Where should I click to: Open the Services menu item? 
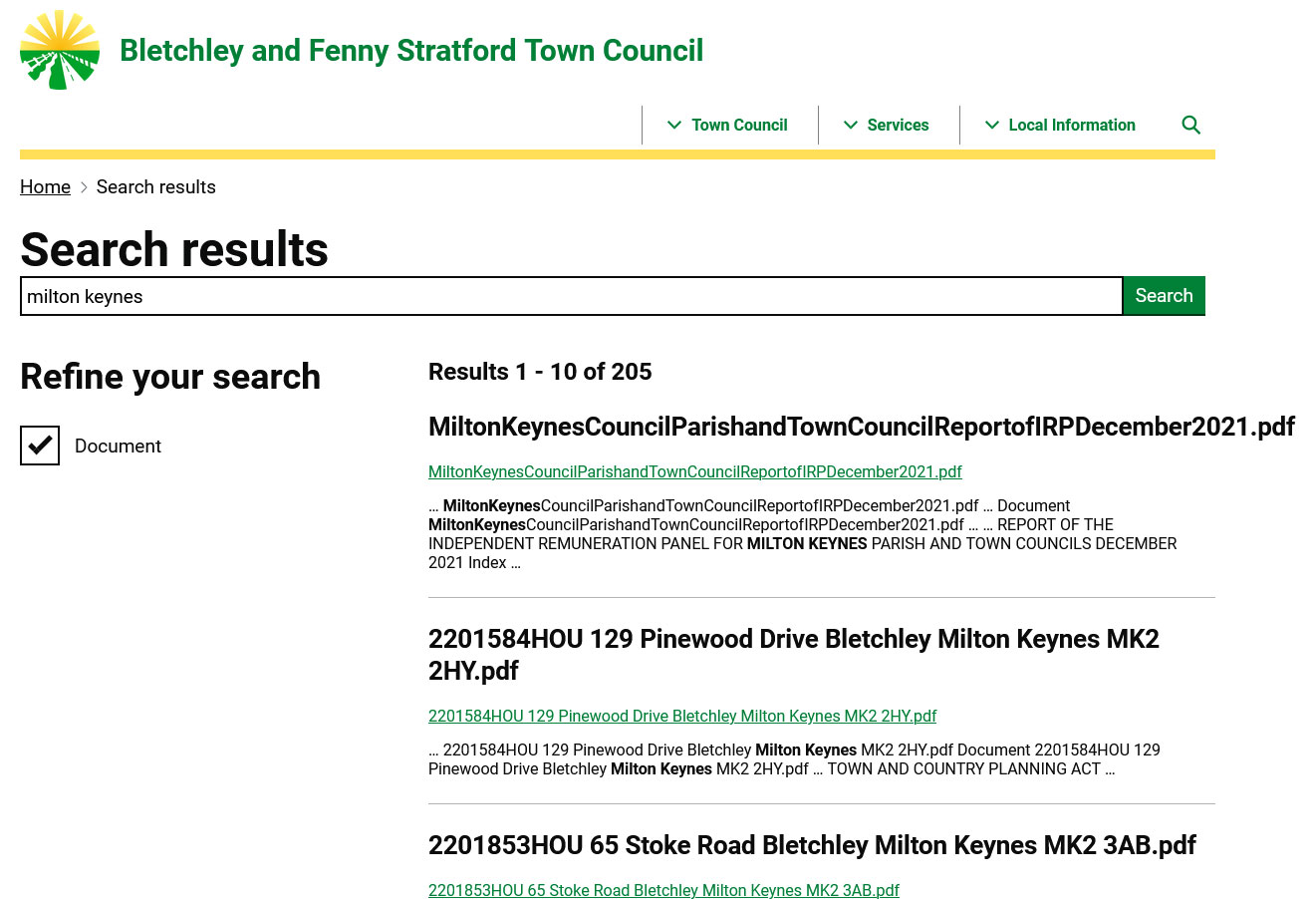pos(898,125)
